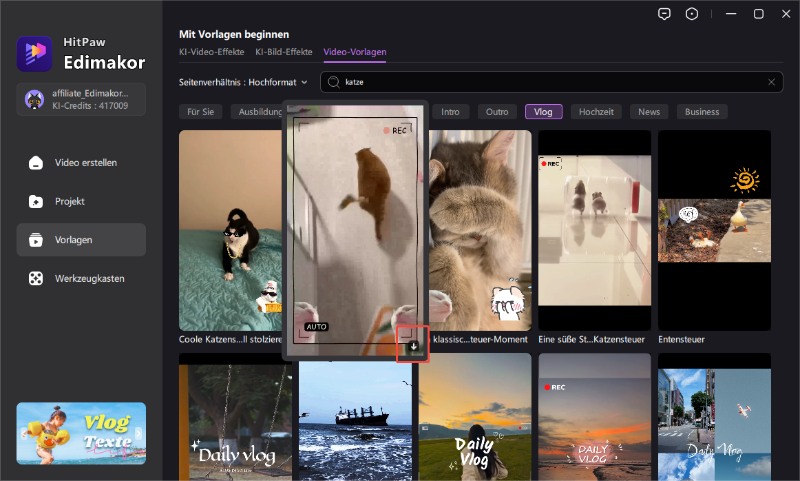Screen dimensions: 800x481
Task: Click the download arrow on the hovered cat template
Action: click(414, 345)
